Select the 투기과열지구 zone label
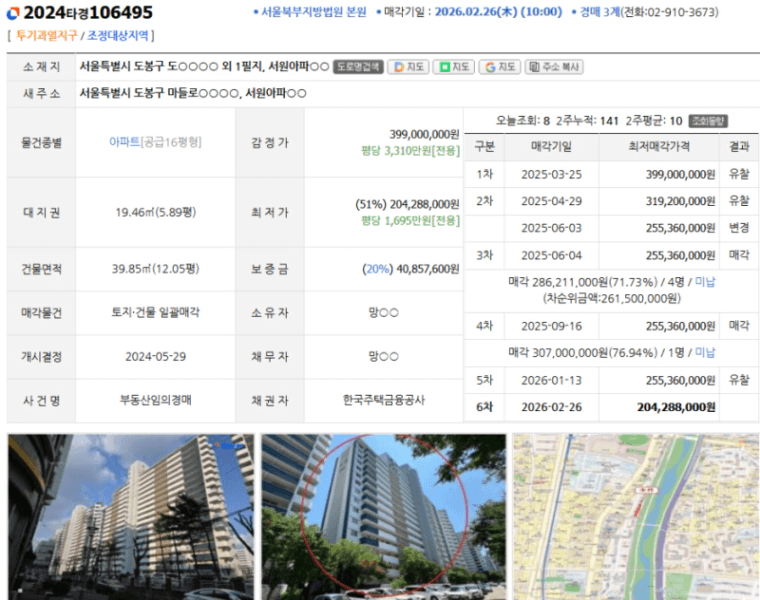The height and width of the screenshot is (600, 760). [47, 35]
